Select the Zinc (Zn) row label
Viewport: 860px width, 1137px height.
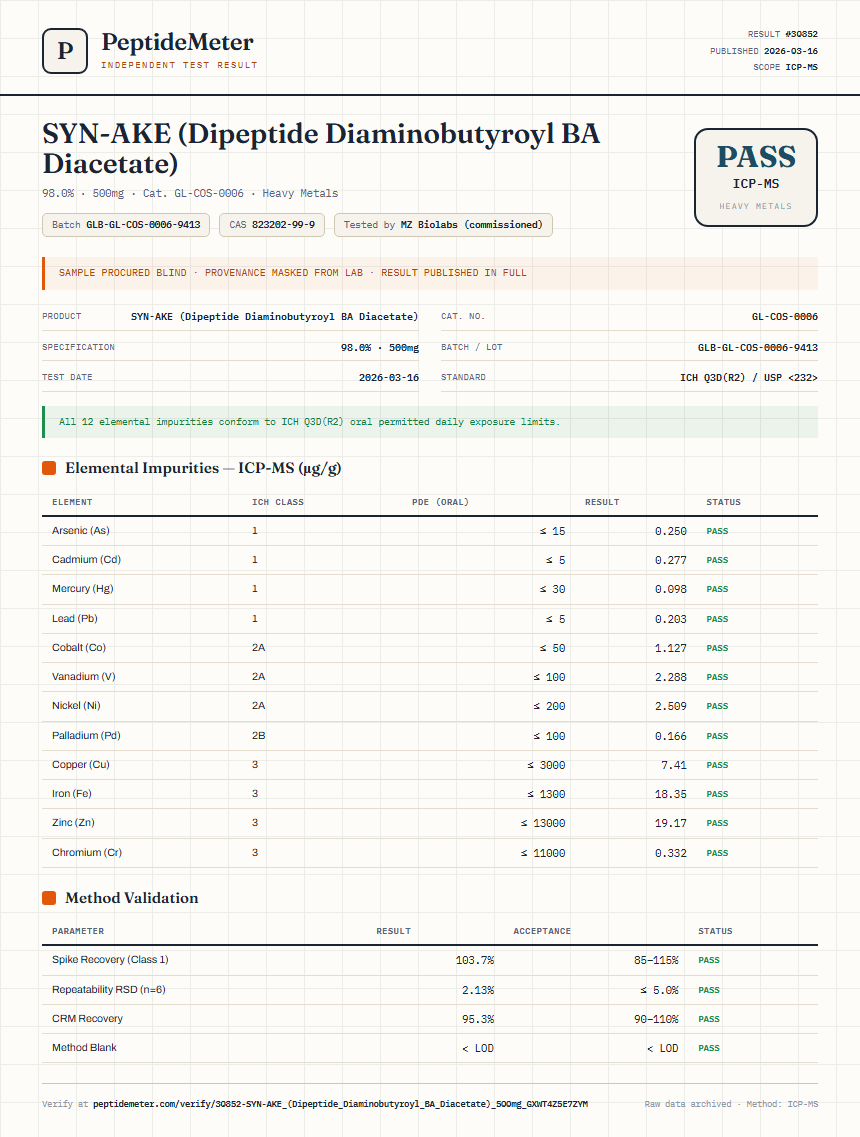click(73, 822)
